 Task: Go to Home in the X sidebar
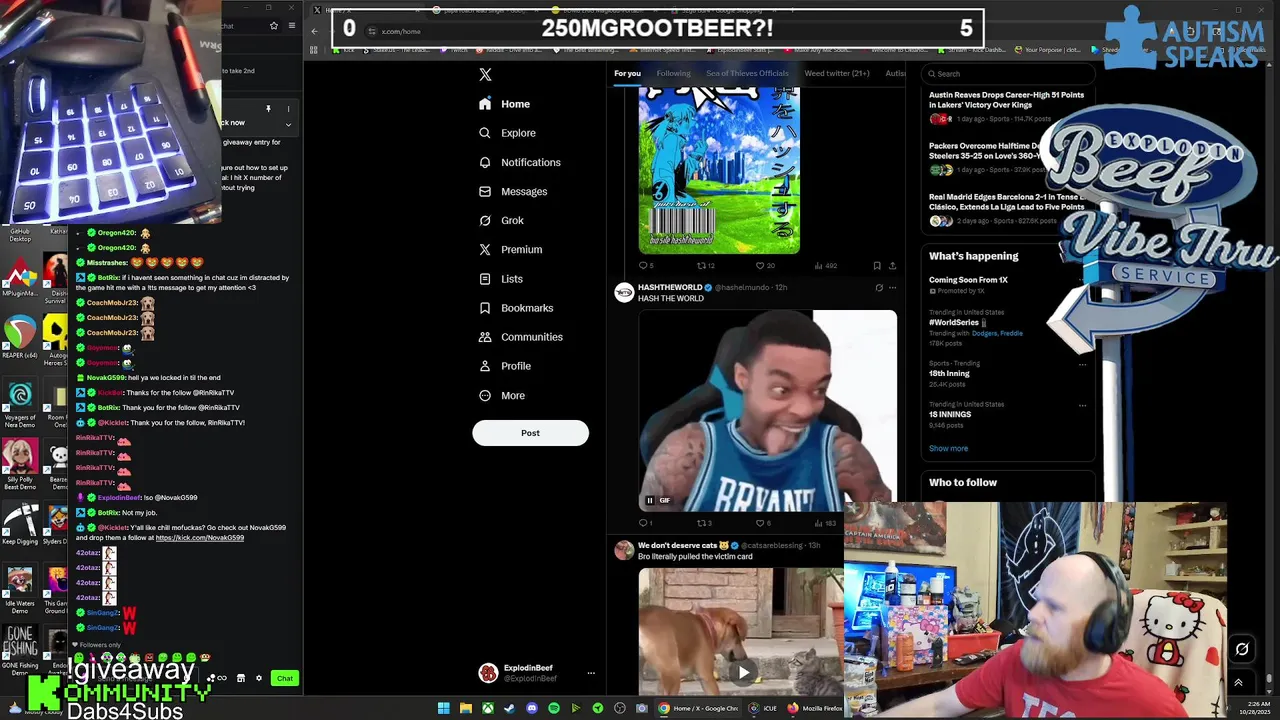(x=504, y=104)
